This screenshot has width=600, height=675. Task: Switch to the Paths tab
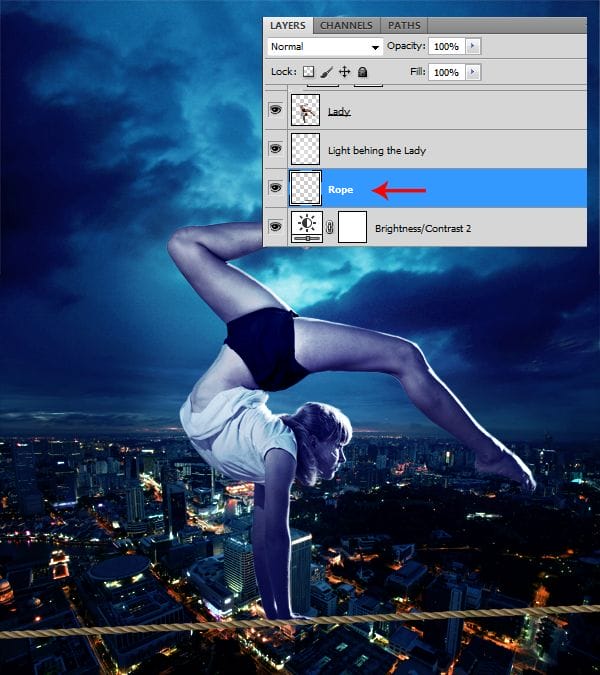point(404,25)
